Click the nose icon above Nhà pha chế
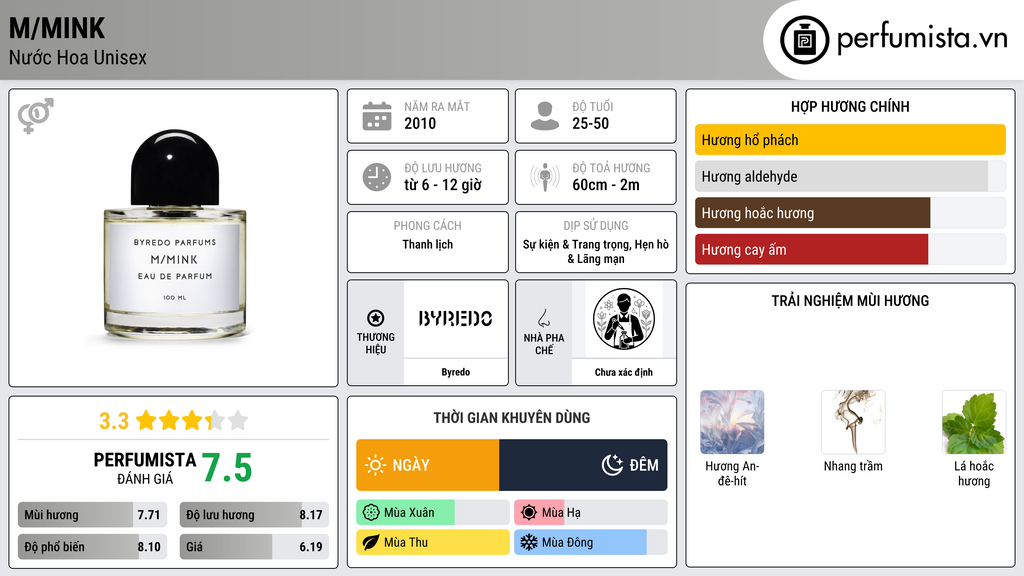Screen dimensions: 1024x576 pos(543,318)
